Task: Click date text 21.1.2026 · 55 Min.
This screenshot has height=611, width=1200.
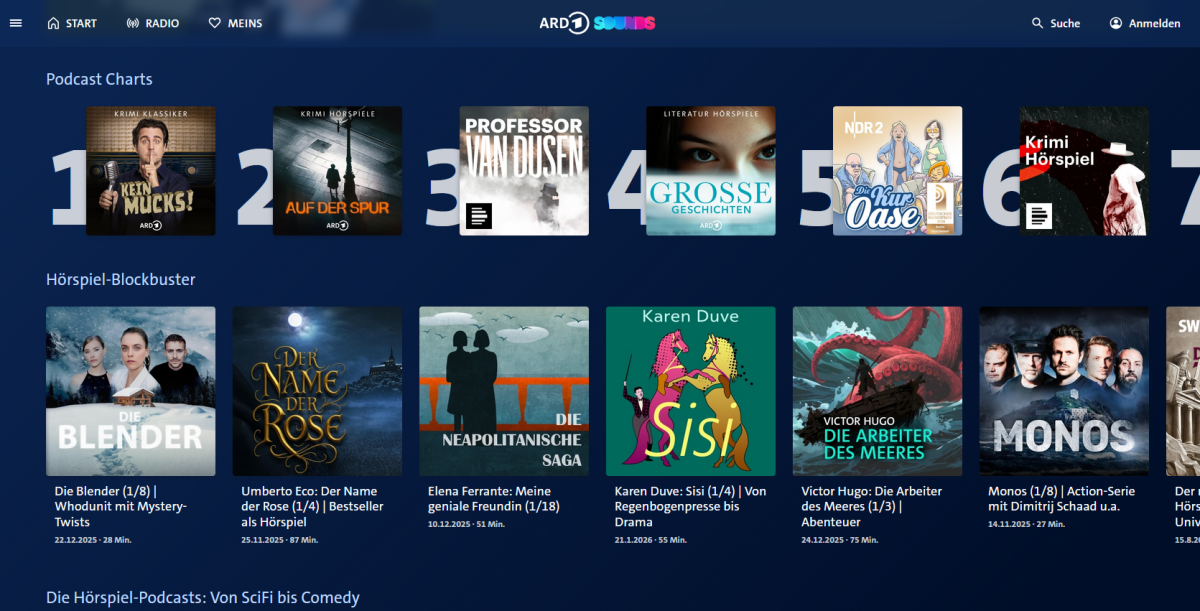Action: (x=651, y=540)
